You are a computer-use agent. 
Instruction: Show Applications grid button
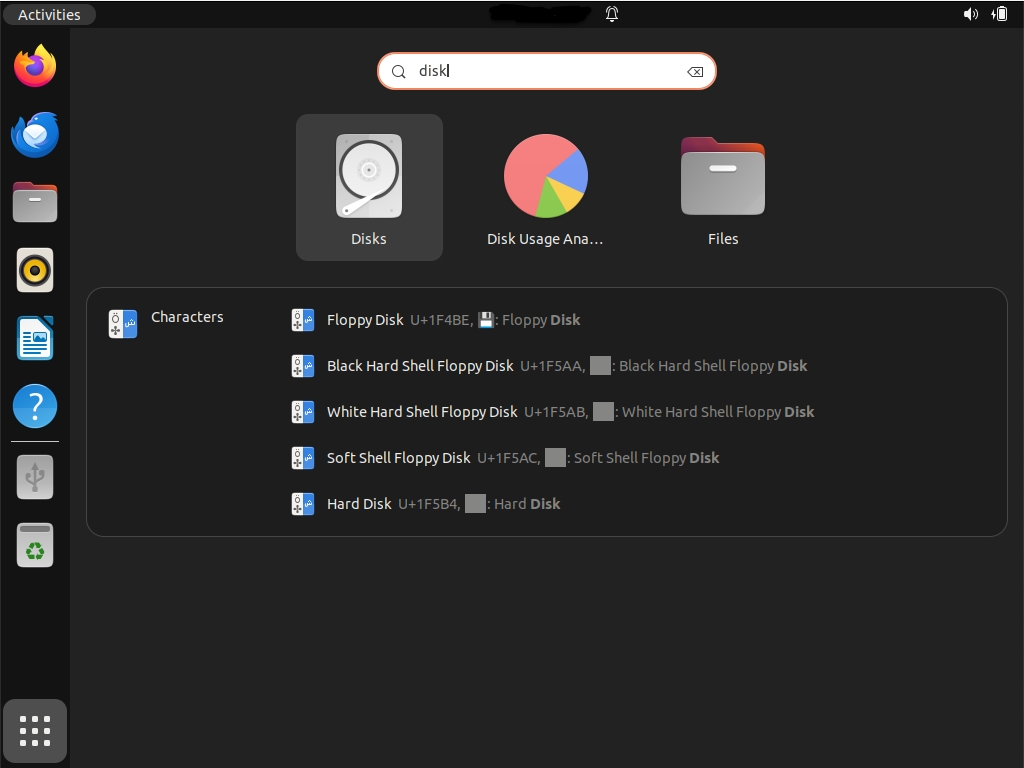pos(35,731)
